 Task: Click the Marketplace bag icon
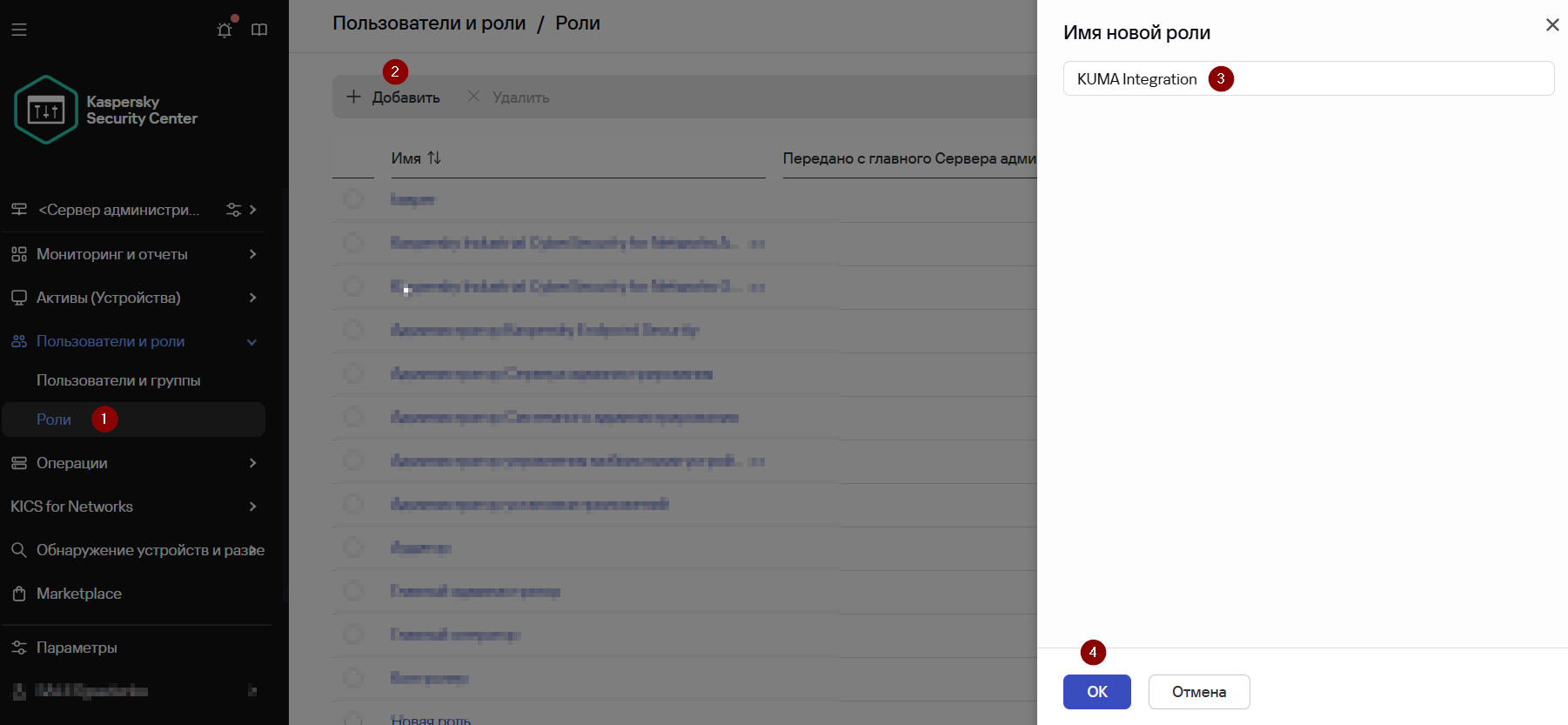[x=19, y=594]
